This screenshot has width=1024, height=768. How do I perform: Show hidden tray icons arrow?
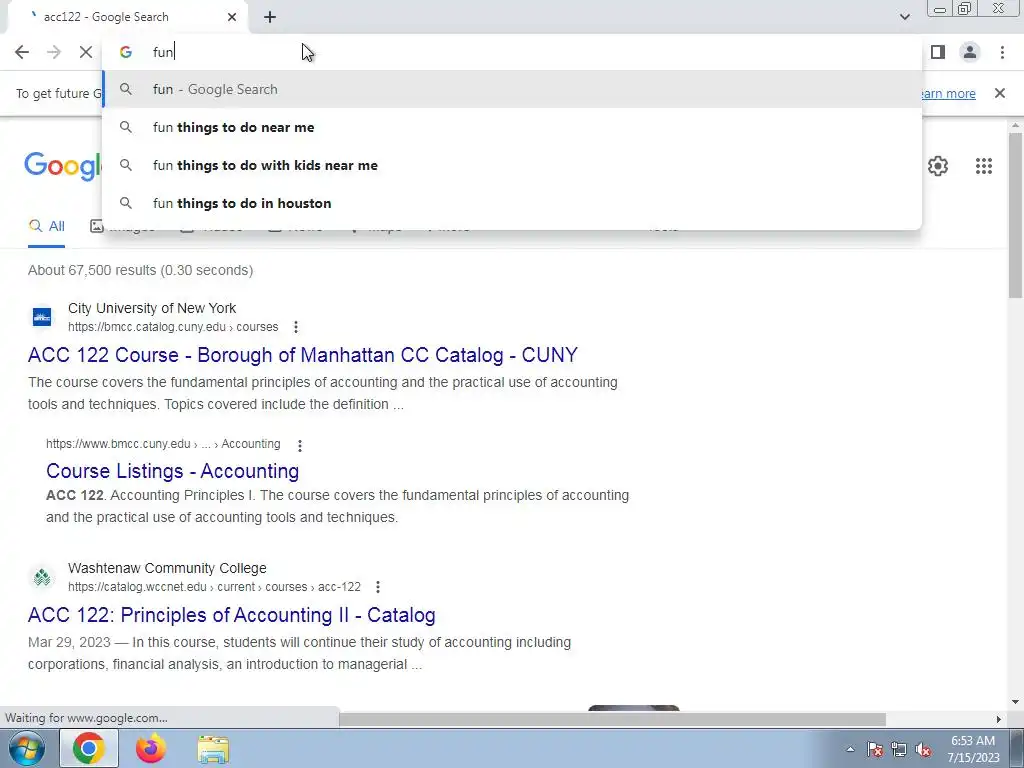tap(850, 749)
